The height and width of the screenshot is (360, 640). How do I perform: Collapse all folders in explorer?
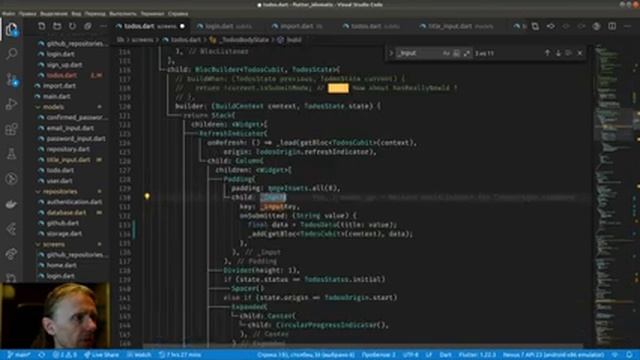88,27
